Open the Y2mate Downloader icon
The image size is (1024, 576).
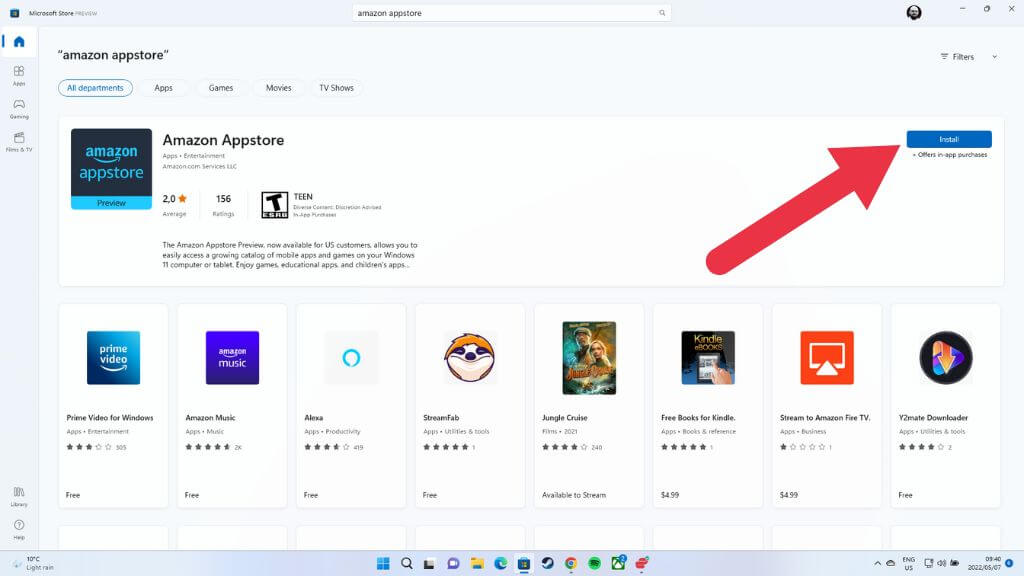(946, 358)
